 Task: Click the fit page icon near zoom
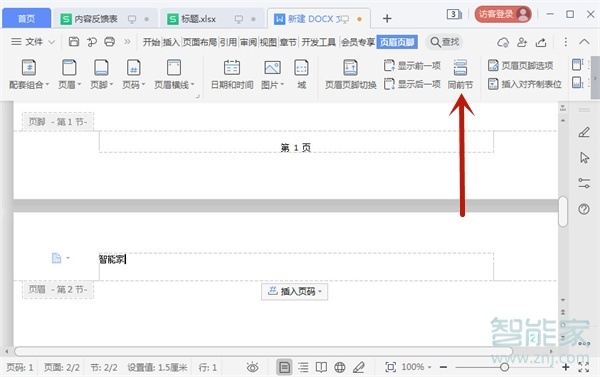tap(391, 367)
